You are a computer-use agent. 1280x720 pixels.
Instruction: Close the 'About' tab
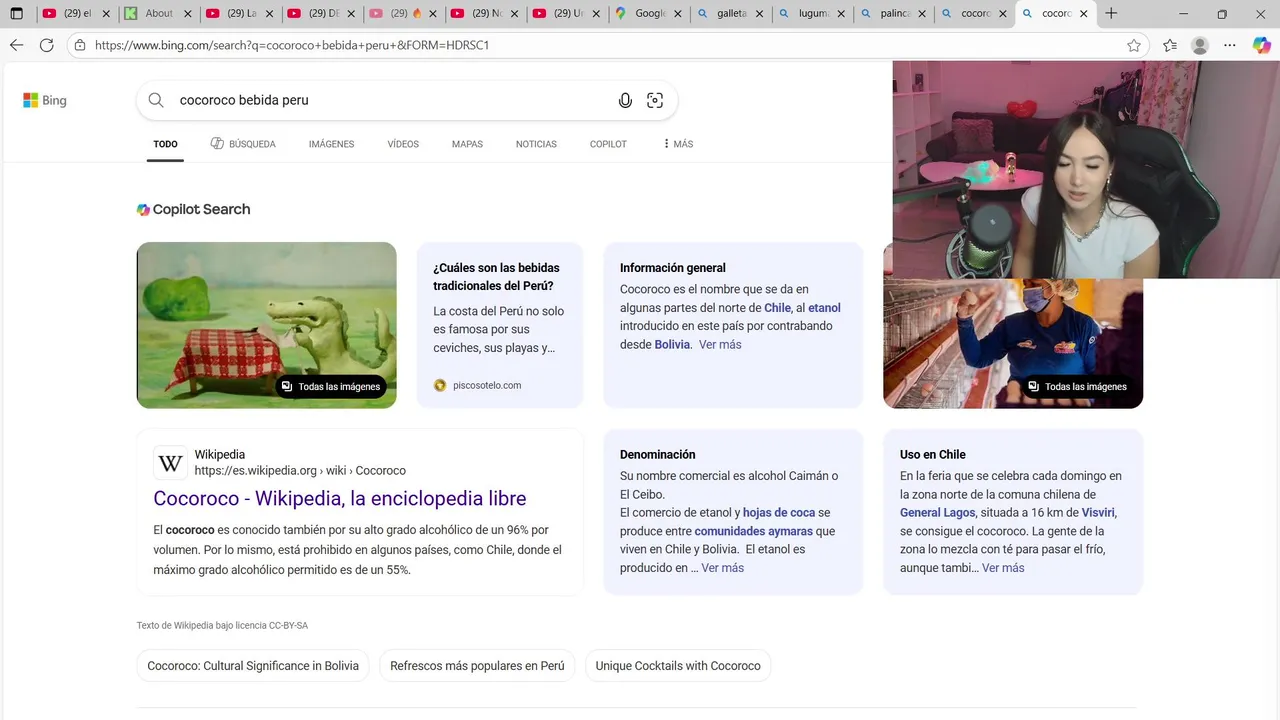(x=186, y=14)
